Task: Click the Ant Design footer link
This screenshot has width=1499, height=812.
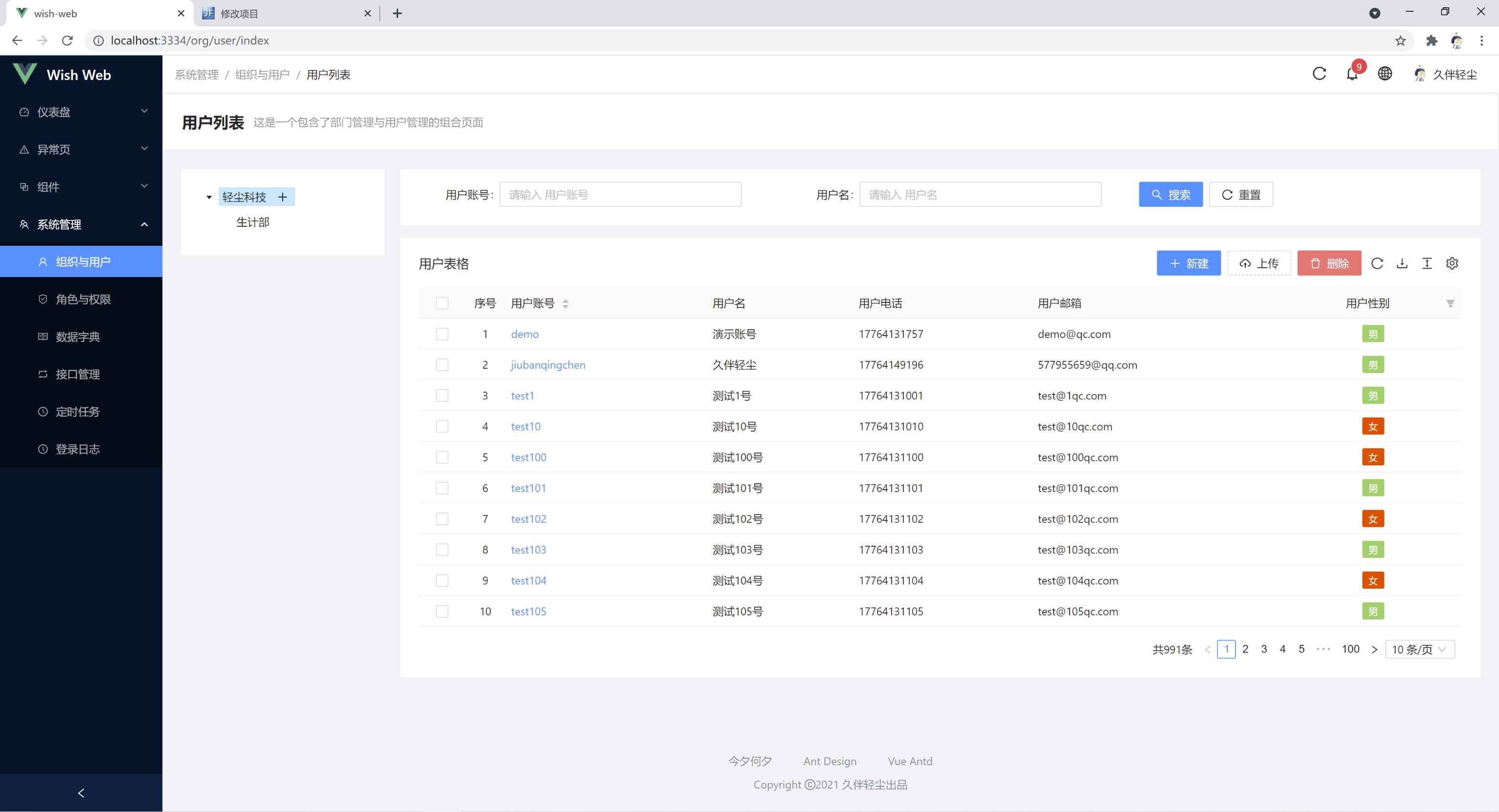Action: pos(830,761)
